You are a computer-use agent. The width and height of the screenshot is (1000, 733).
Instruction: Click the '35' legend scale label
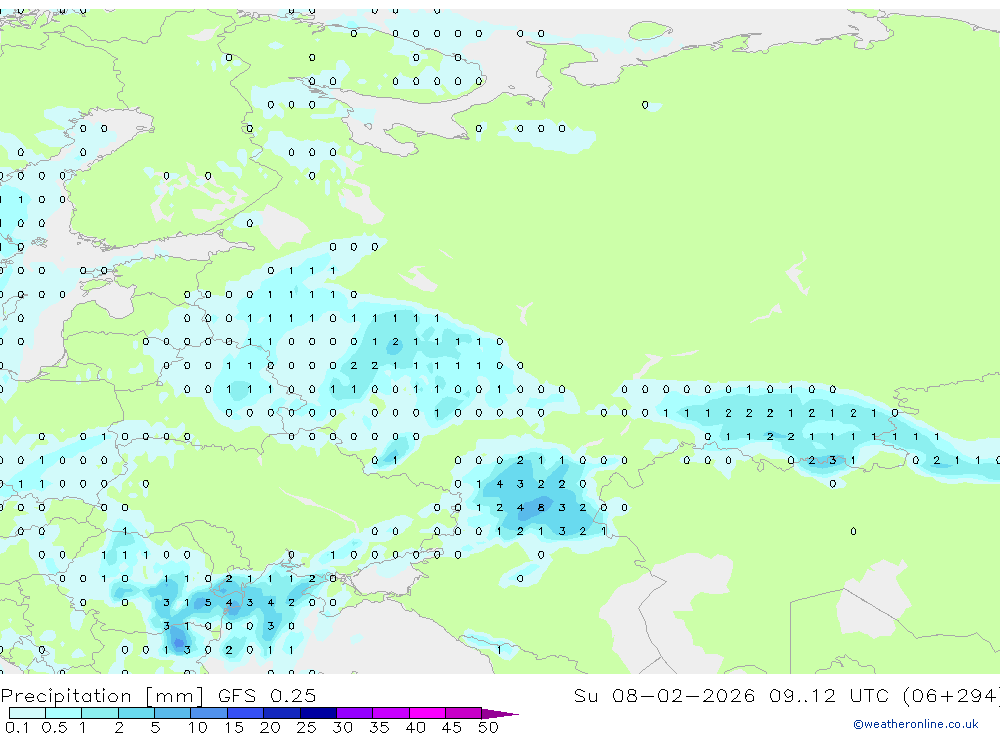[379, 727]
